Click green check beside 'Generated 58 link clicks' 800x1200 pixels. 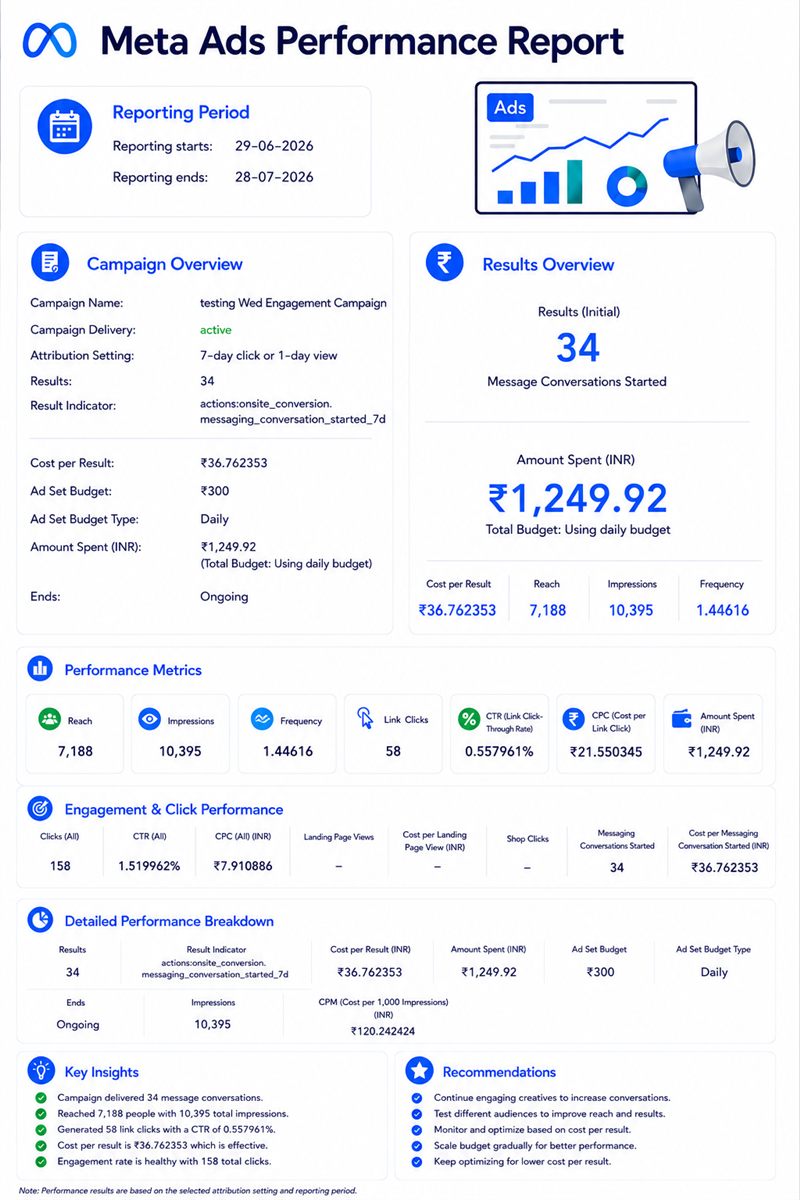point(40,1129)
